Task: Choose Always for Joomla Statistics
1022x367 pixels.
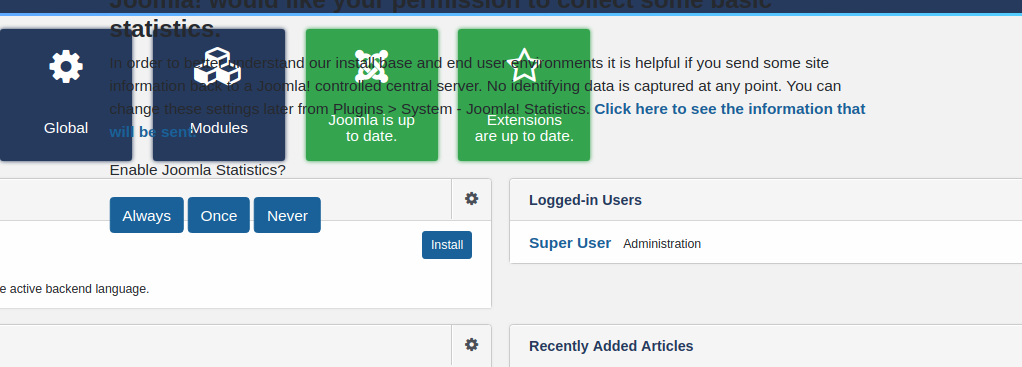Action: pos(147,215)
